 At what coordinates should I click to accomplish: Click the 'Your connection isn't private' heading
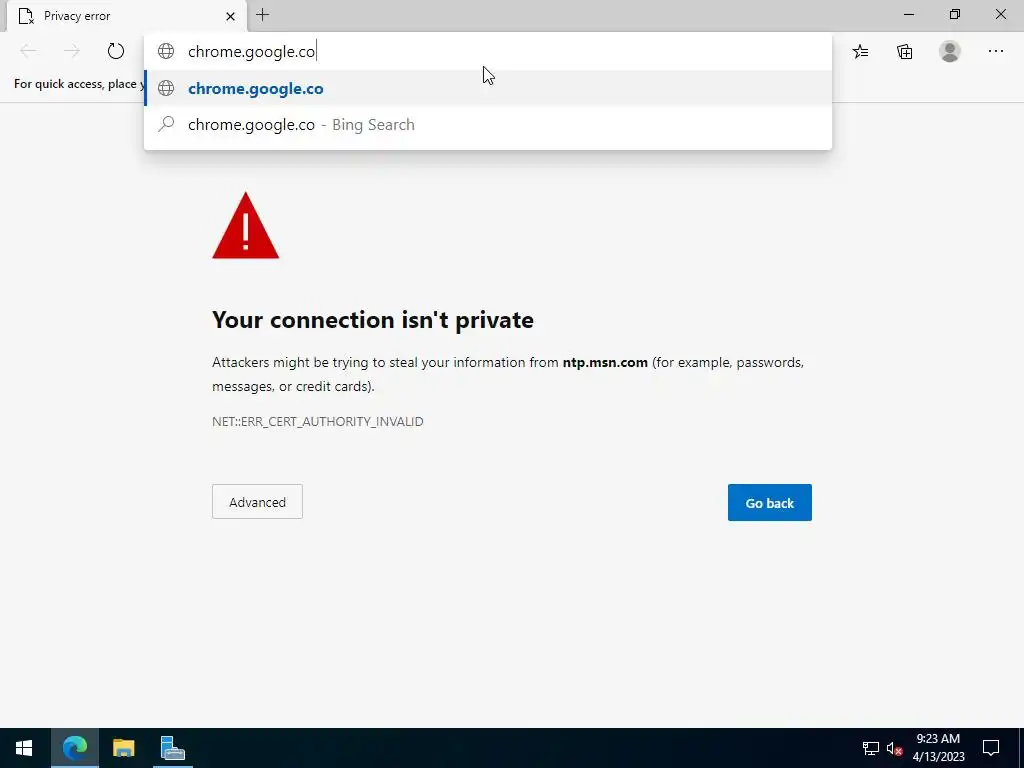pyautogui.click(x=373, y=320)
